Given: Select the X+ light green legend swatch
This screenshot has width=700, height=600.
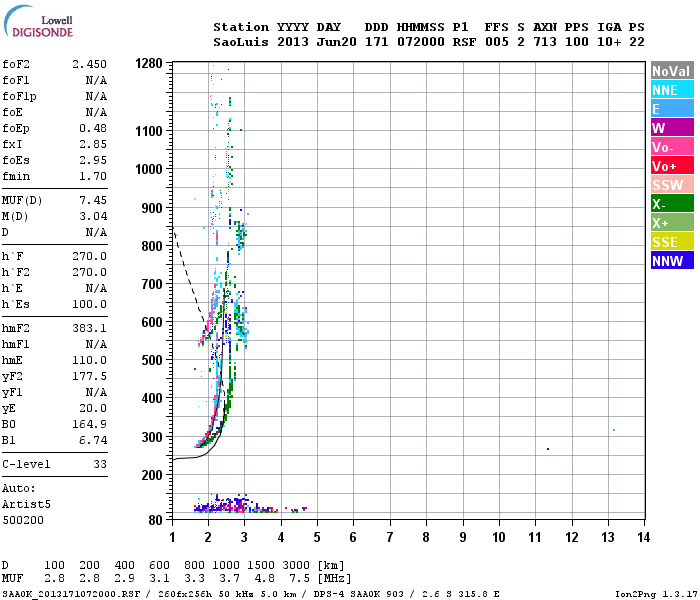Looking at the screenshot, I should point(672,223).
